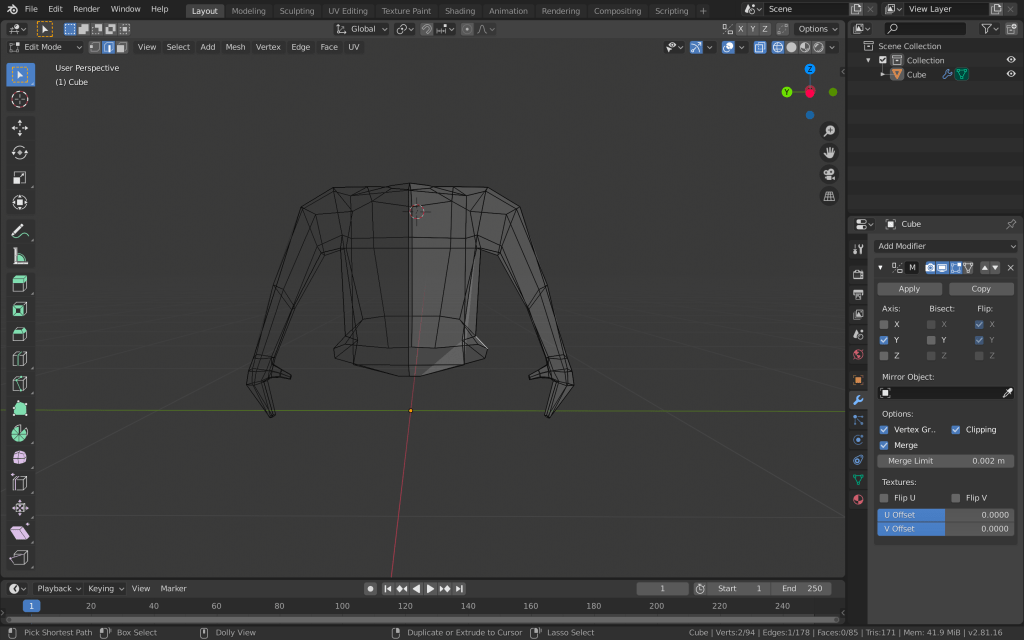Open the Modifier properties wrench tab
This screenshot has height=640, width=1024.
tap(858, 400)
